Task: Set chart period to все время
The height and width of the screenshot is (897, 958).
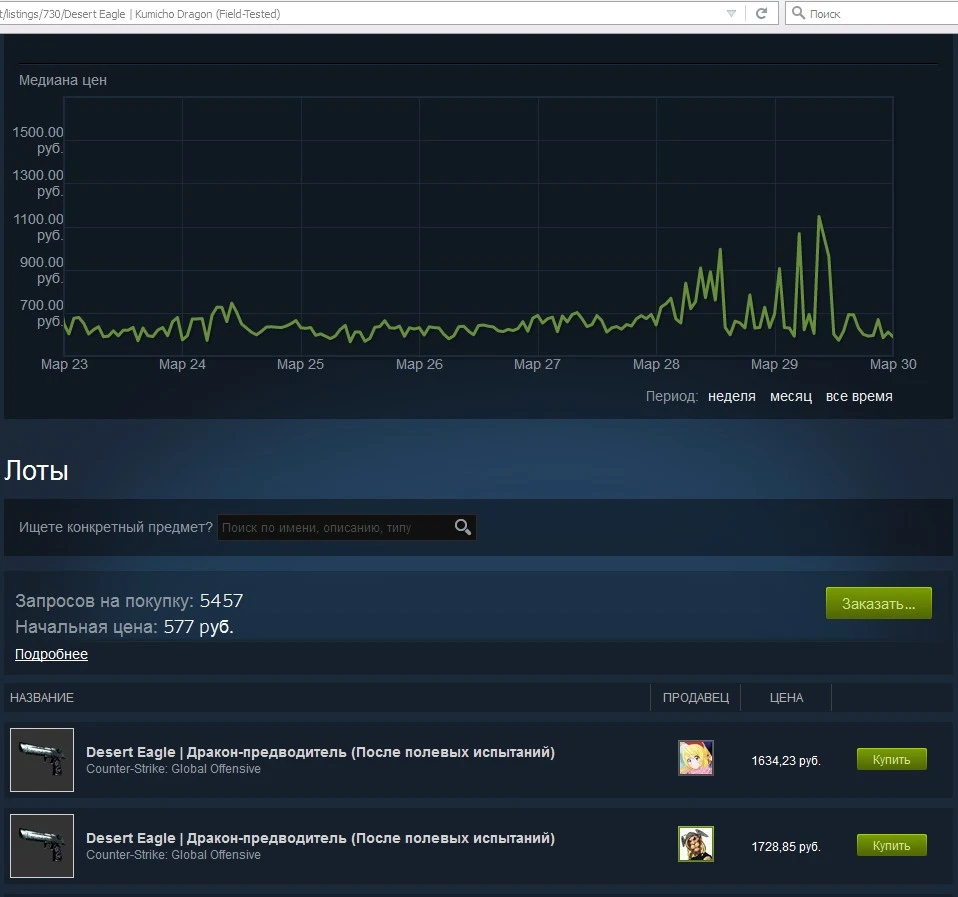Action: 859,396
